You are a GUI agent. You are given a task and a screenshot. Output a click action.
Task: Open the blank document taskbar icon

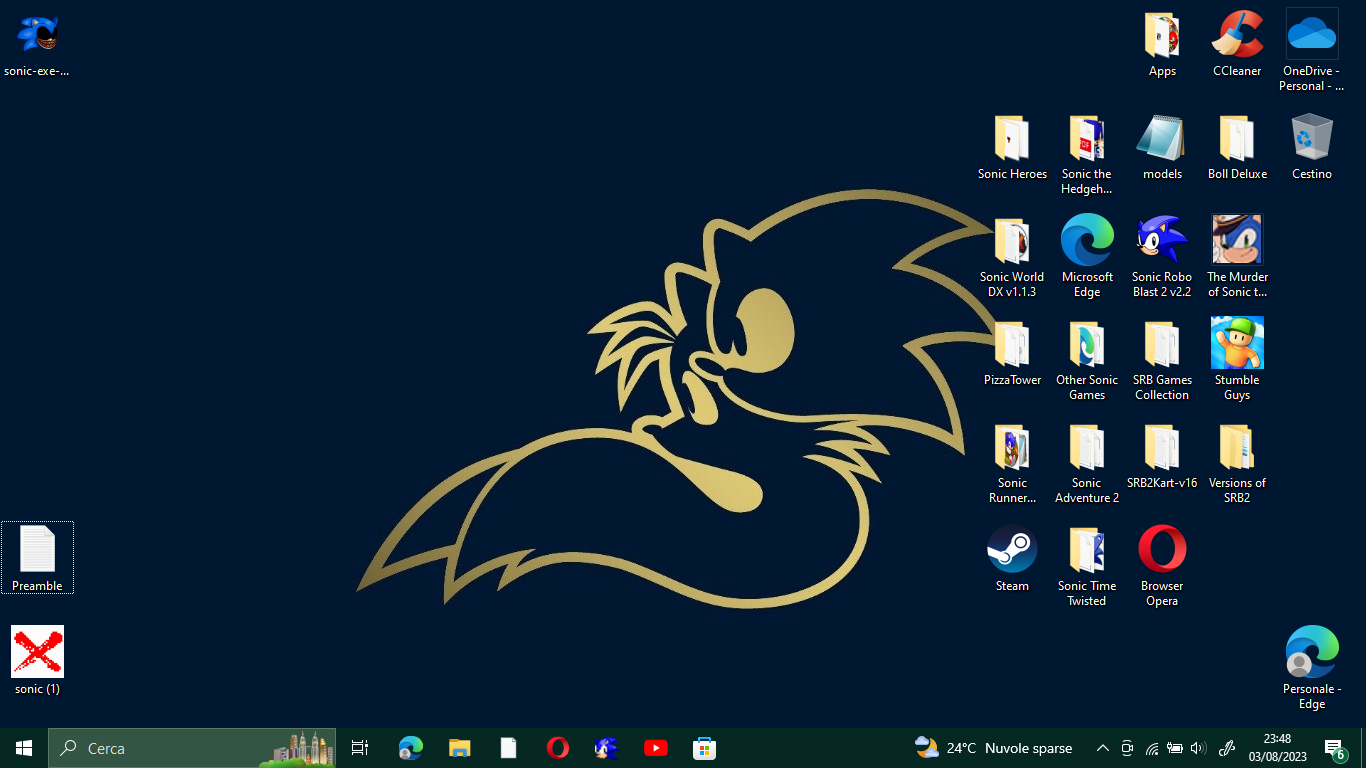pyautogui.click(x=509, y=748)
